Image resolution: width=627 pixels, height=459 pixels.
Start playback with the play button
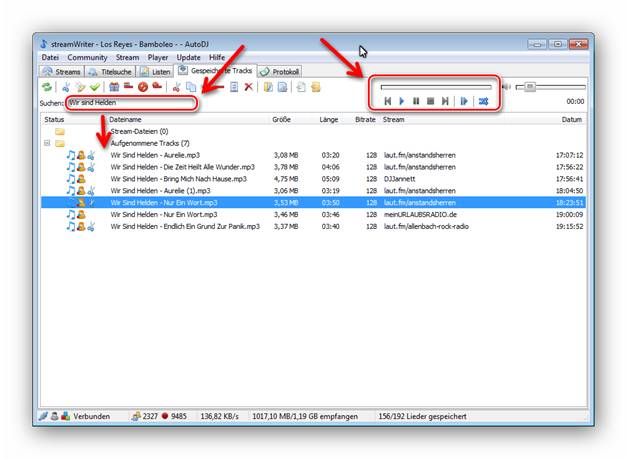coord(402,101)
